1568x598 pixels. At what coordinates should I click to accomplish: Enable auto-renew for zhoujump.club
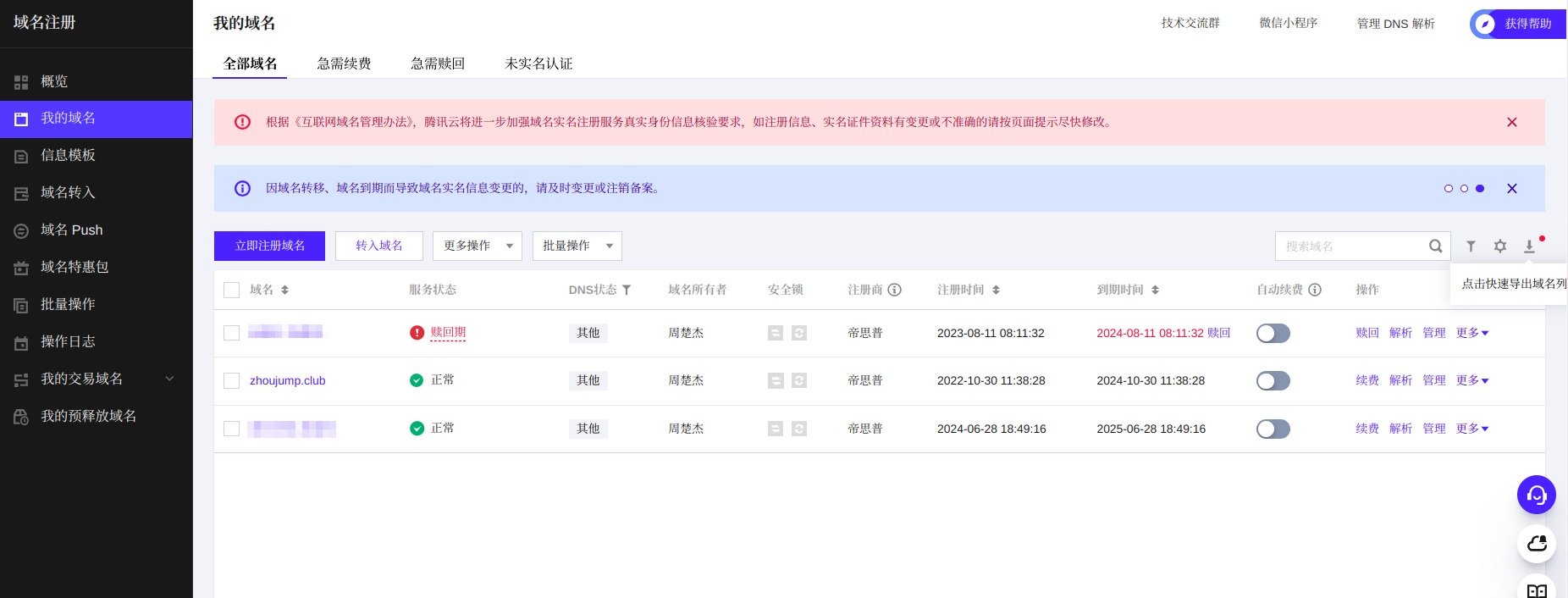pos(1273,381)
